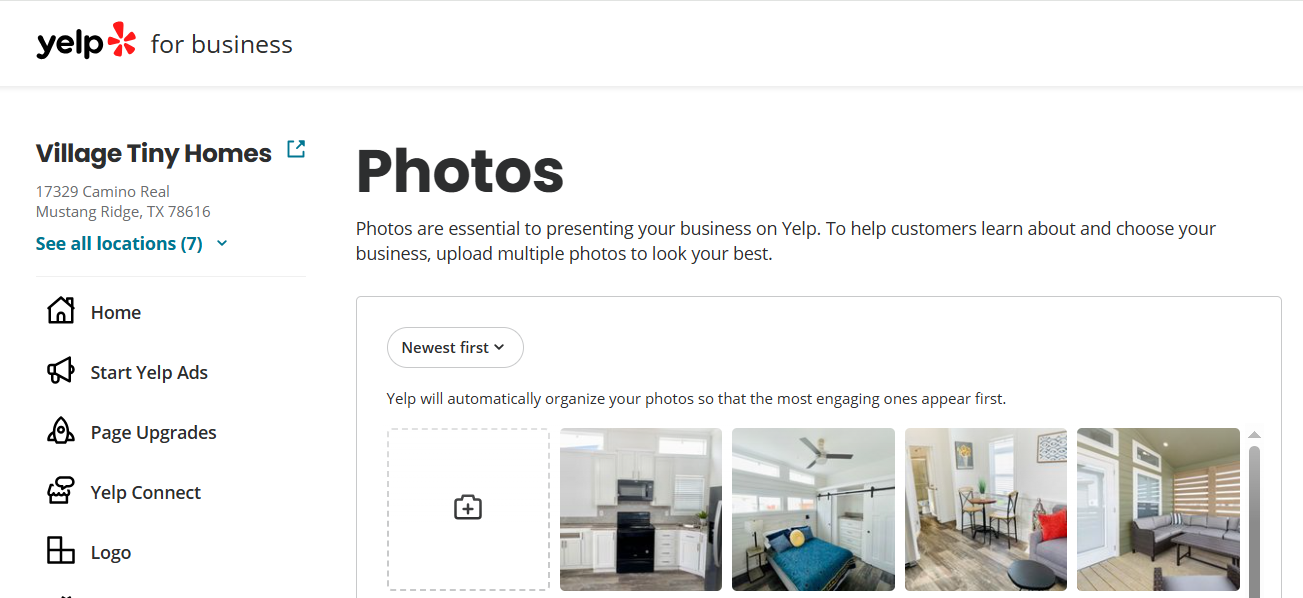Click the Village Tiny Homes business name

pyautogui.click(x=154, y=153)
